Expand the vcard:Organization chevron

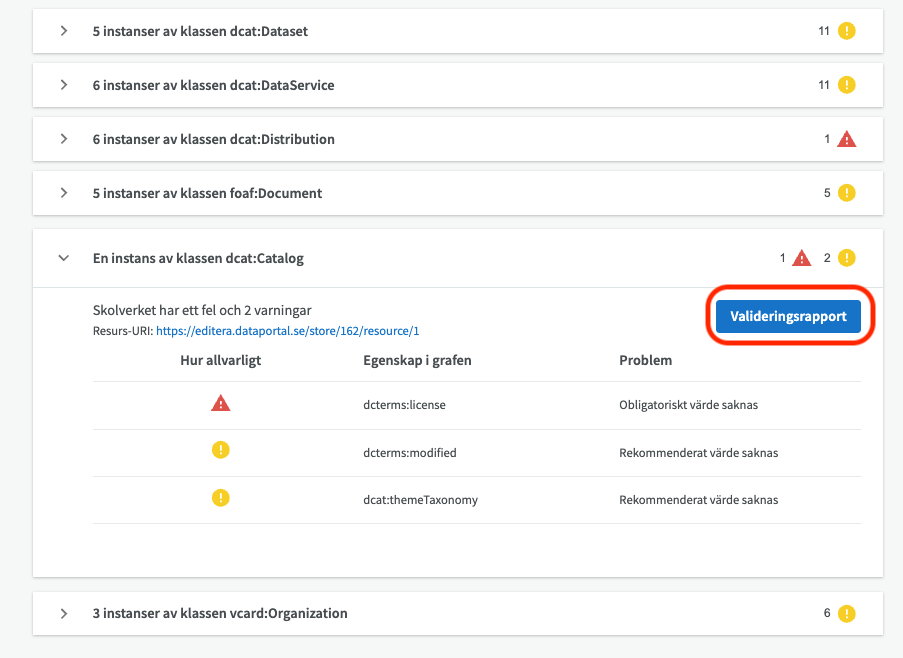pyautogui.click(x=64, y=613)
